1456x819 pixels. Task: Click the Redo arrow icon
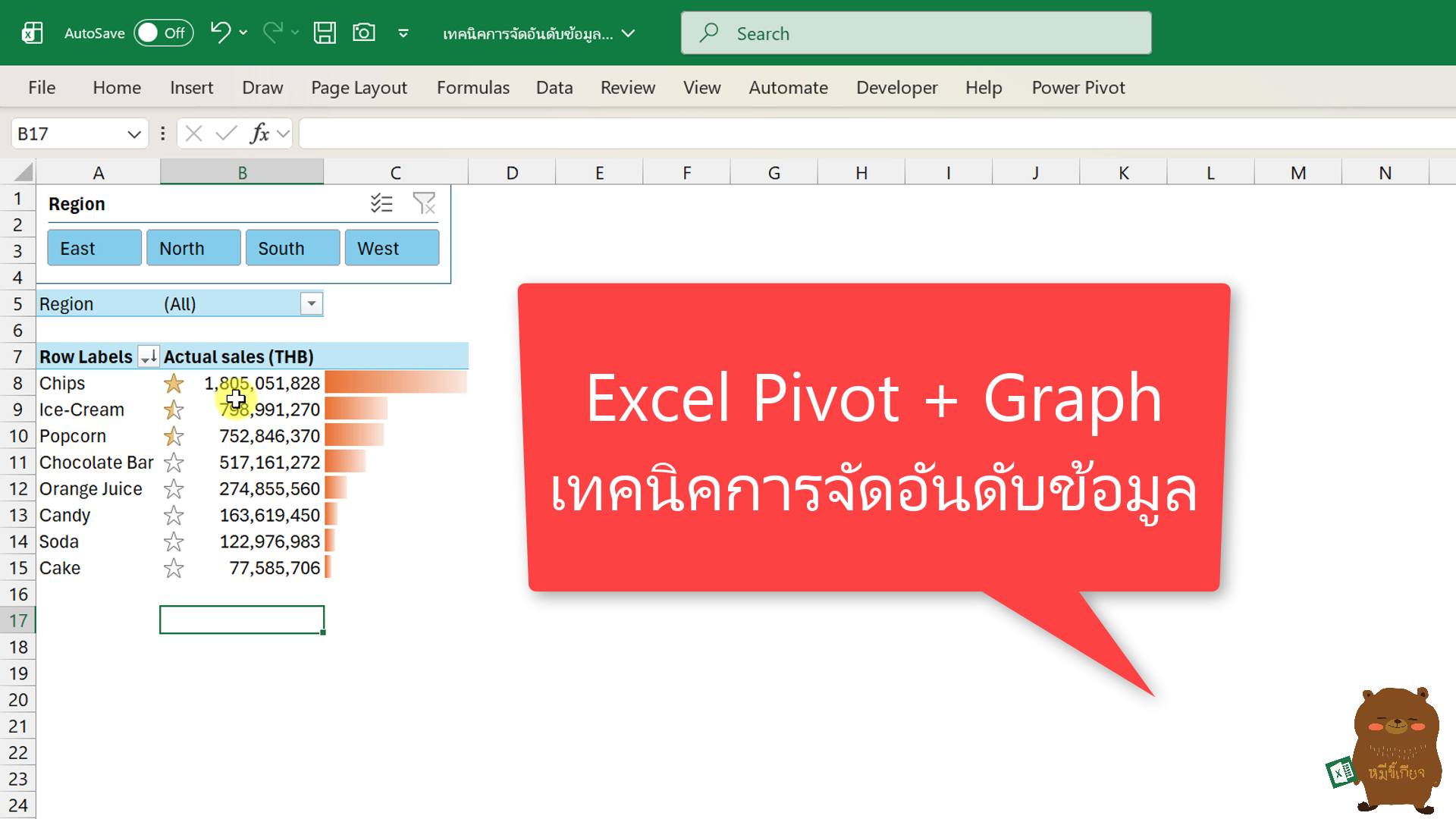coord(272,32)
